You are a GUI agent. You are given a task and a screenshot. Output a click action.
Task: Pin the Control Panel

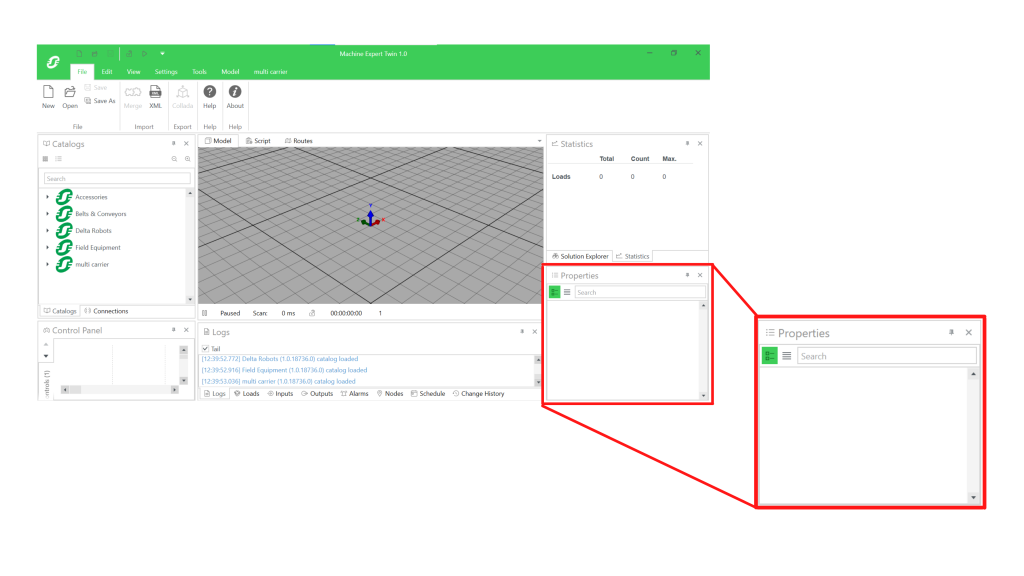[174, 330]
